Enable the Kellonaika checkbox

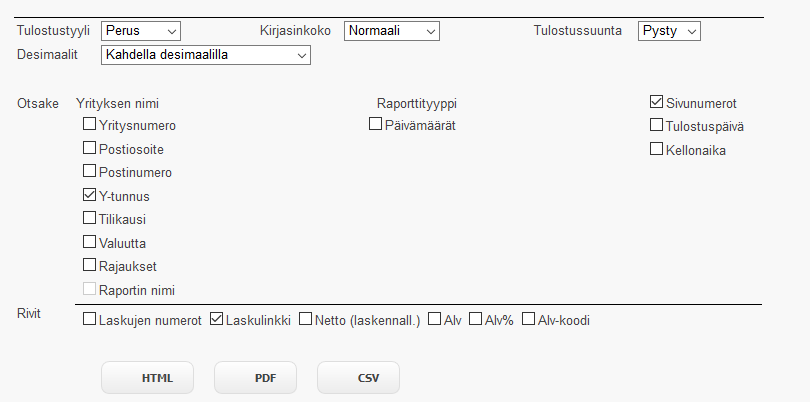[x=656, y=149]
